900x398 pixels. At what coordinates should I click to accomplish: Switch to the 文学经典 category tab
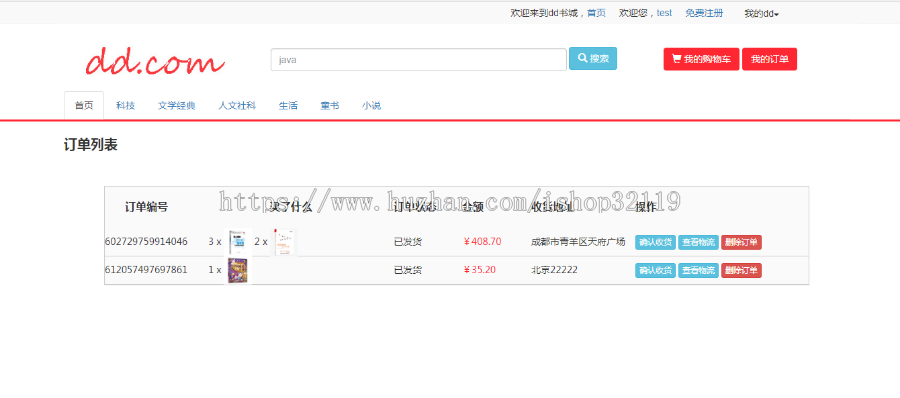pos(177,106)
